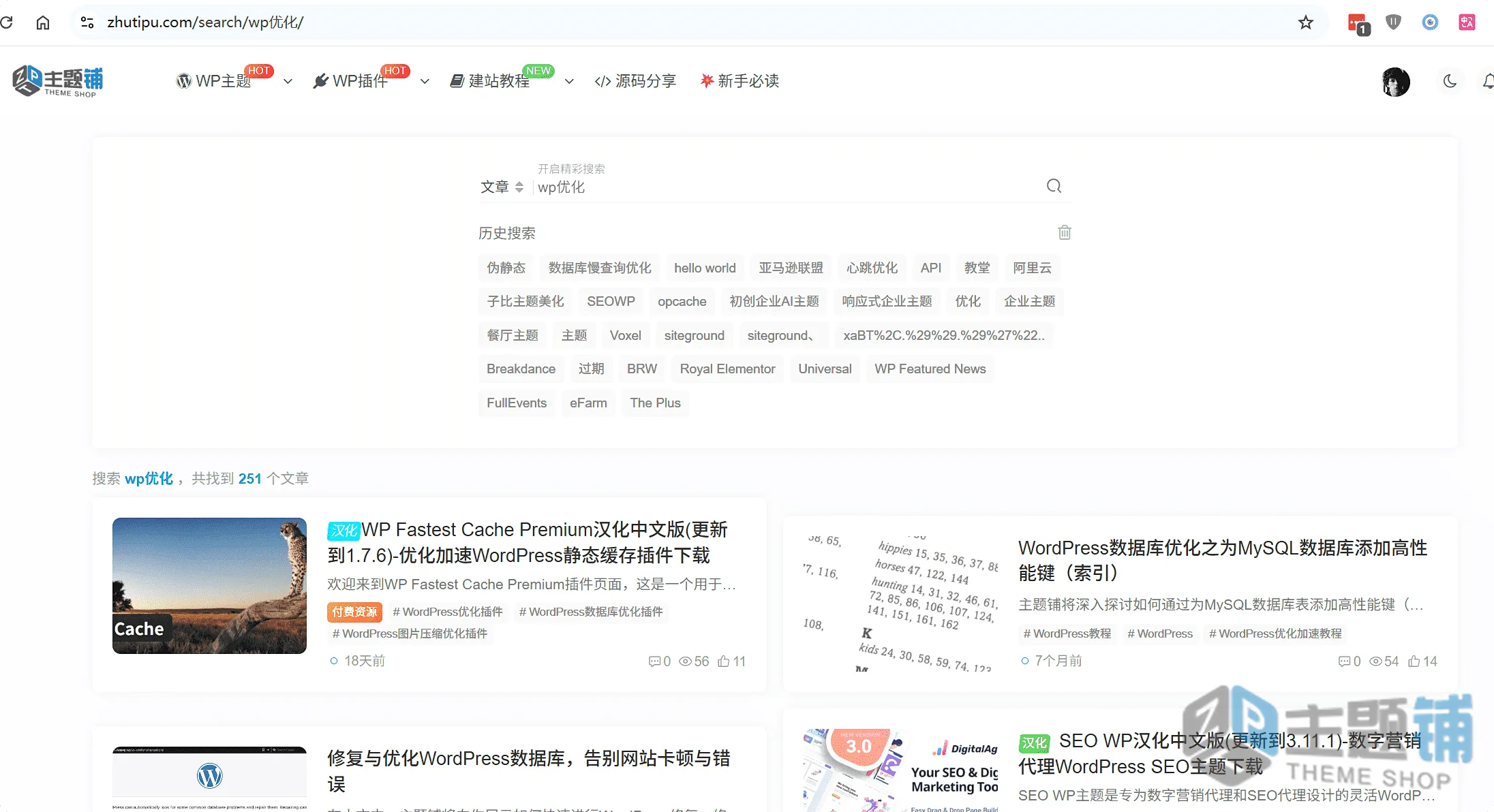
Task: Select hello world history tag
Action: (705, 268)
